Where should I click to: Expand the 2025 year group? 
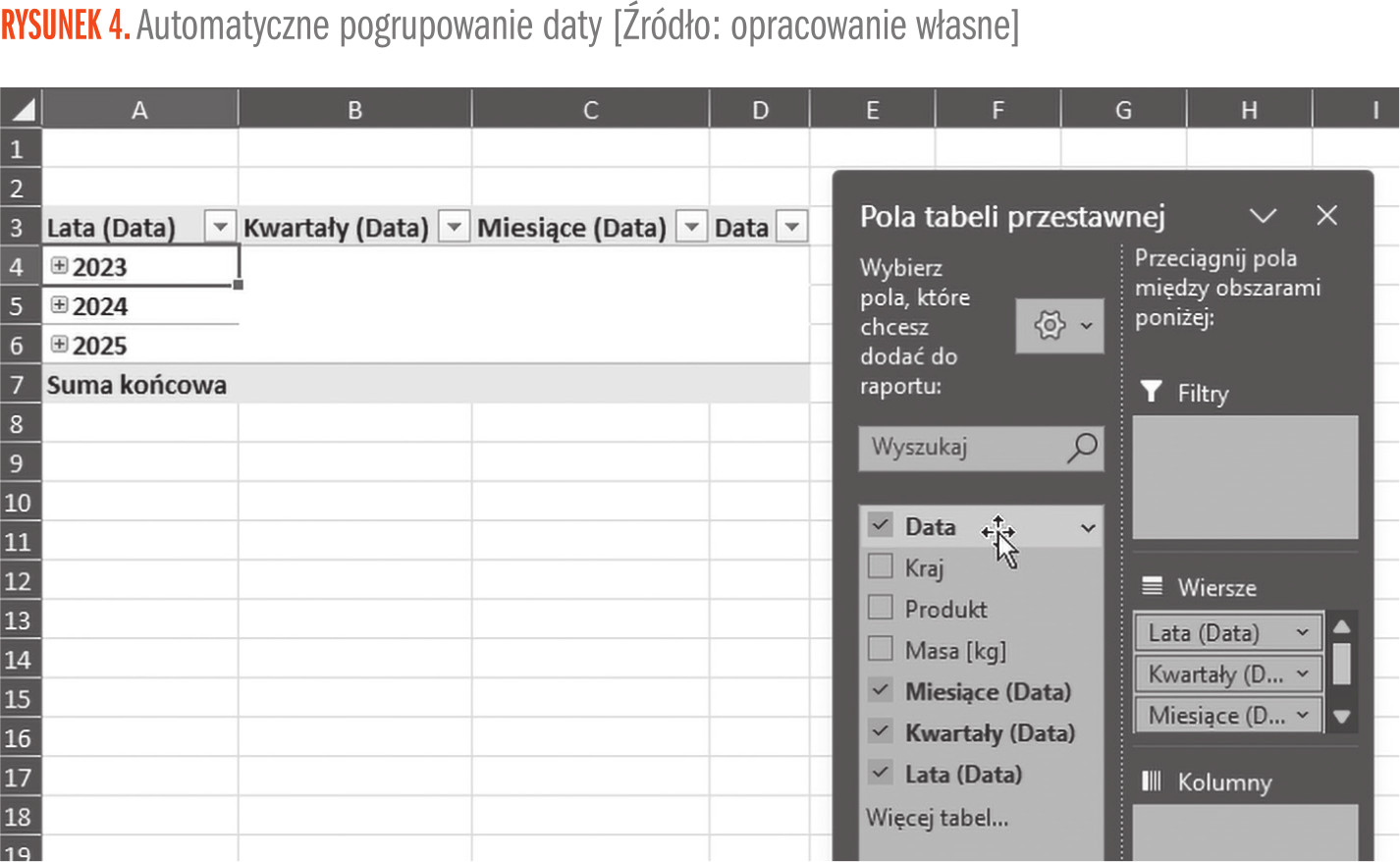tap(60, 345)
